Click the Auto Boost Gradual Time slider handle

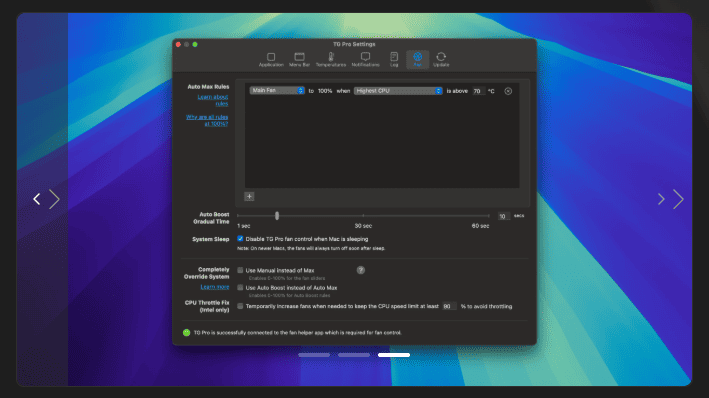point(277,216)
